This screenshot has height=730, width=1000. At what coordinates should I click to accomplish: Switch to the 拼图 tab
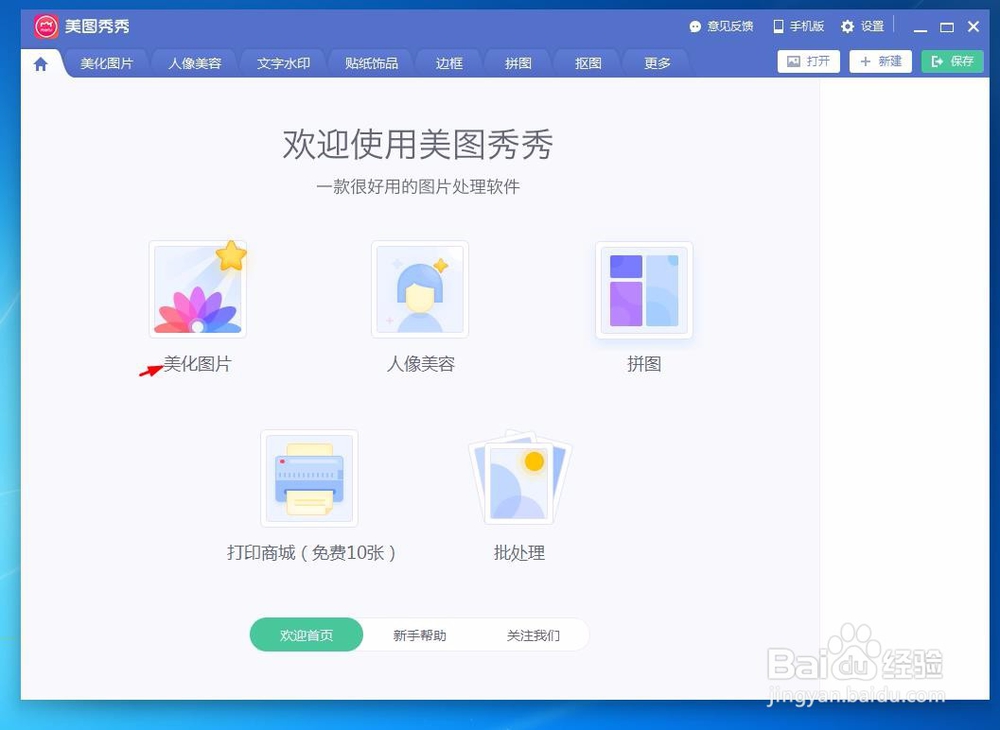pyautogui.click(x=518, y=64)
